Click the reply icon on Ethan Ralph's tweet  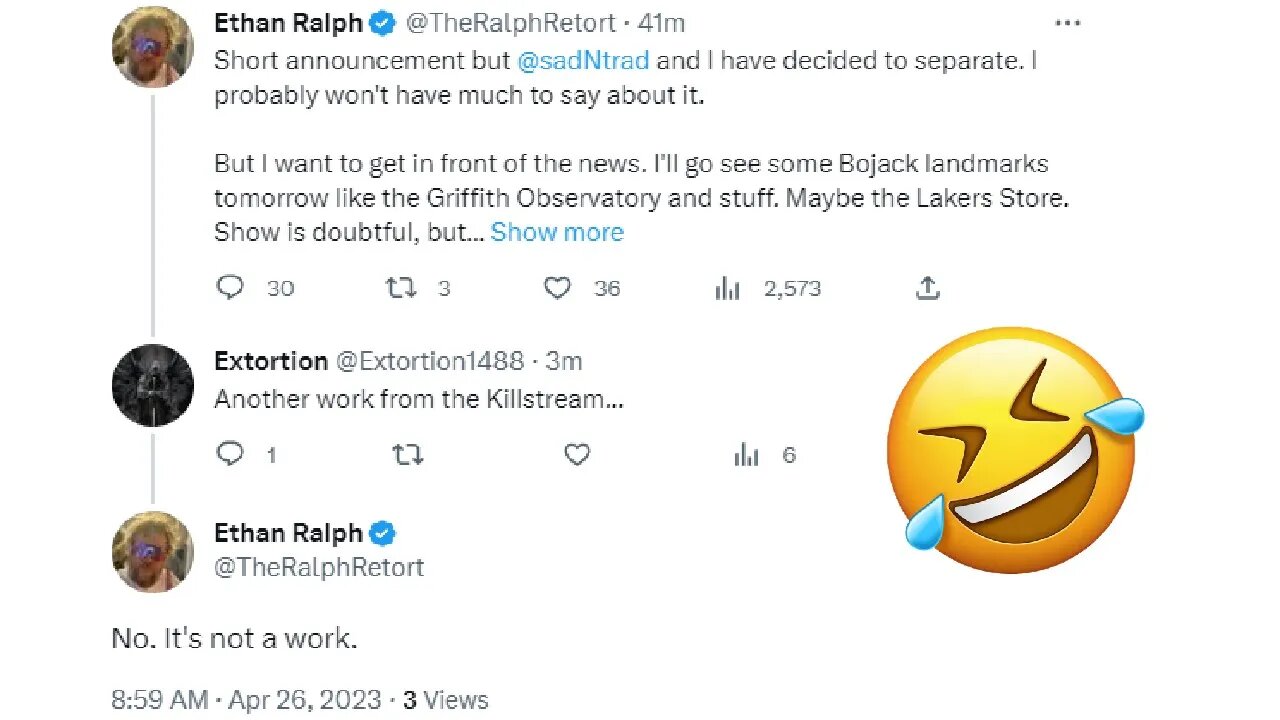(229, 287)
